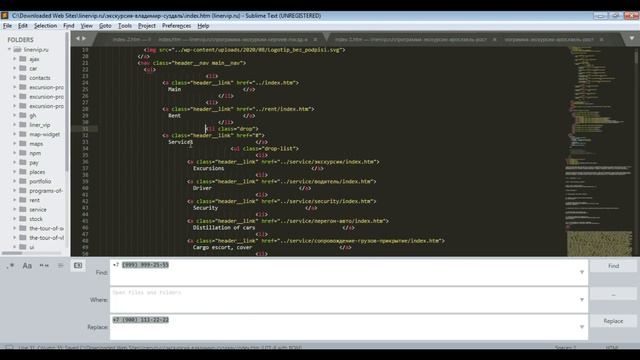Click the liner_vip folder icon
Image resolution: width=640 pixels, height=360 pixels.
[23, 125]
